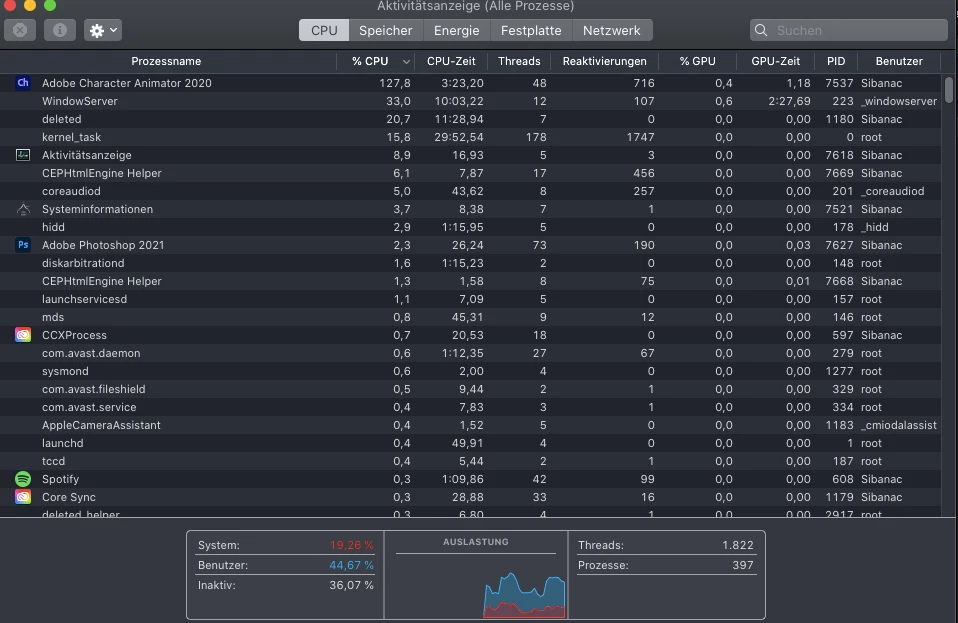This screenshot has height=623, width=958.
Task: Select the AppleCameraAssistant process row
Action: coord(470,425)
